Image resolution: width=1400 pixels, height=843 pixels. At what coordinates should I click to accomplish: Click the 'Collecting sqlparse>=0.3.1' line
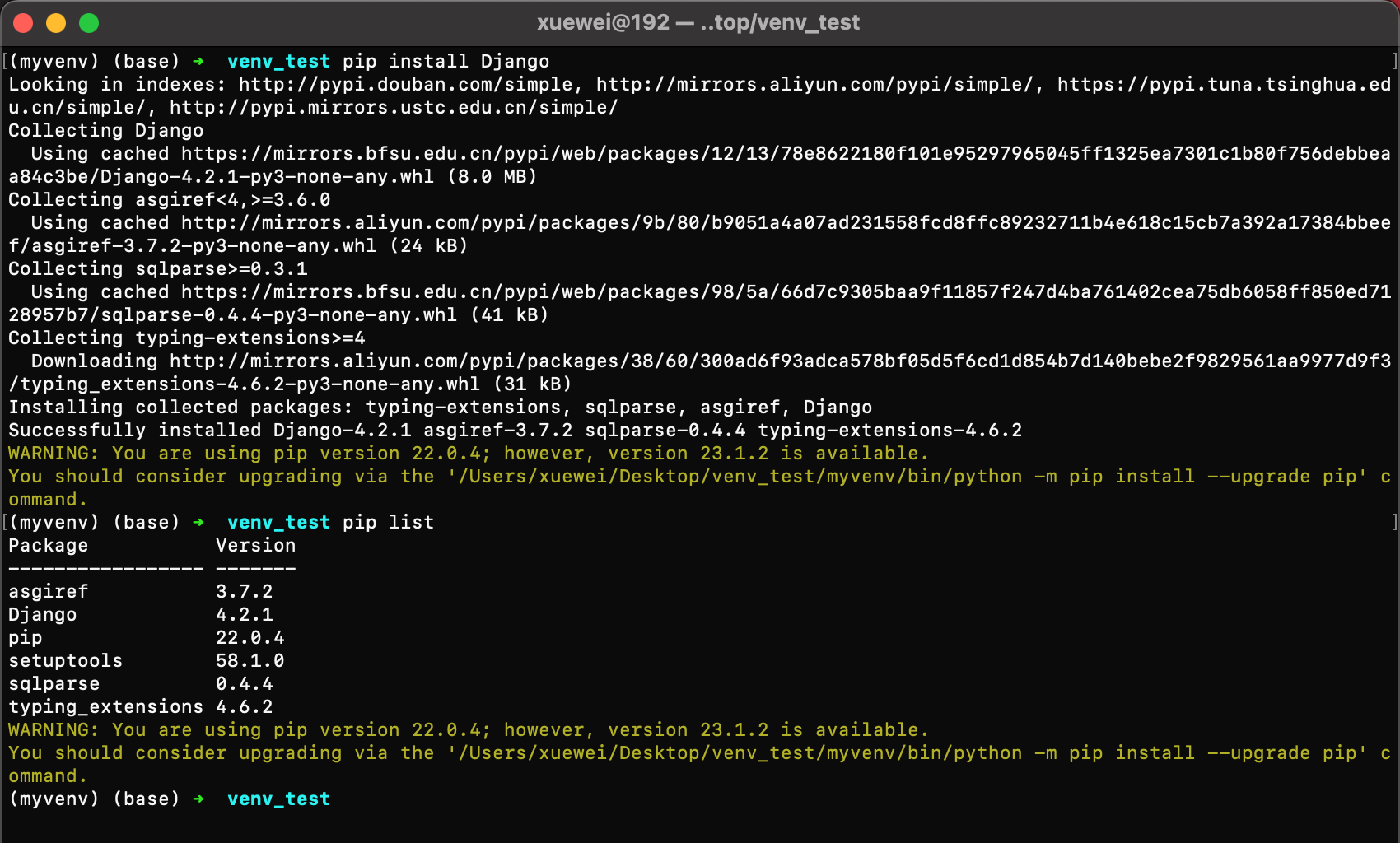158,269
